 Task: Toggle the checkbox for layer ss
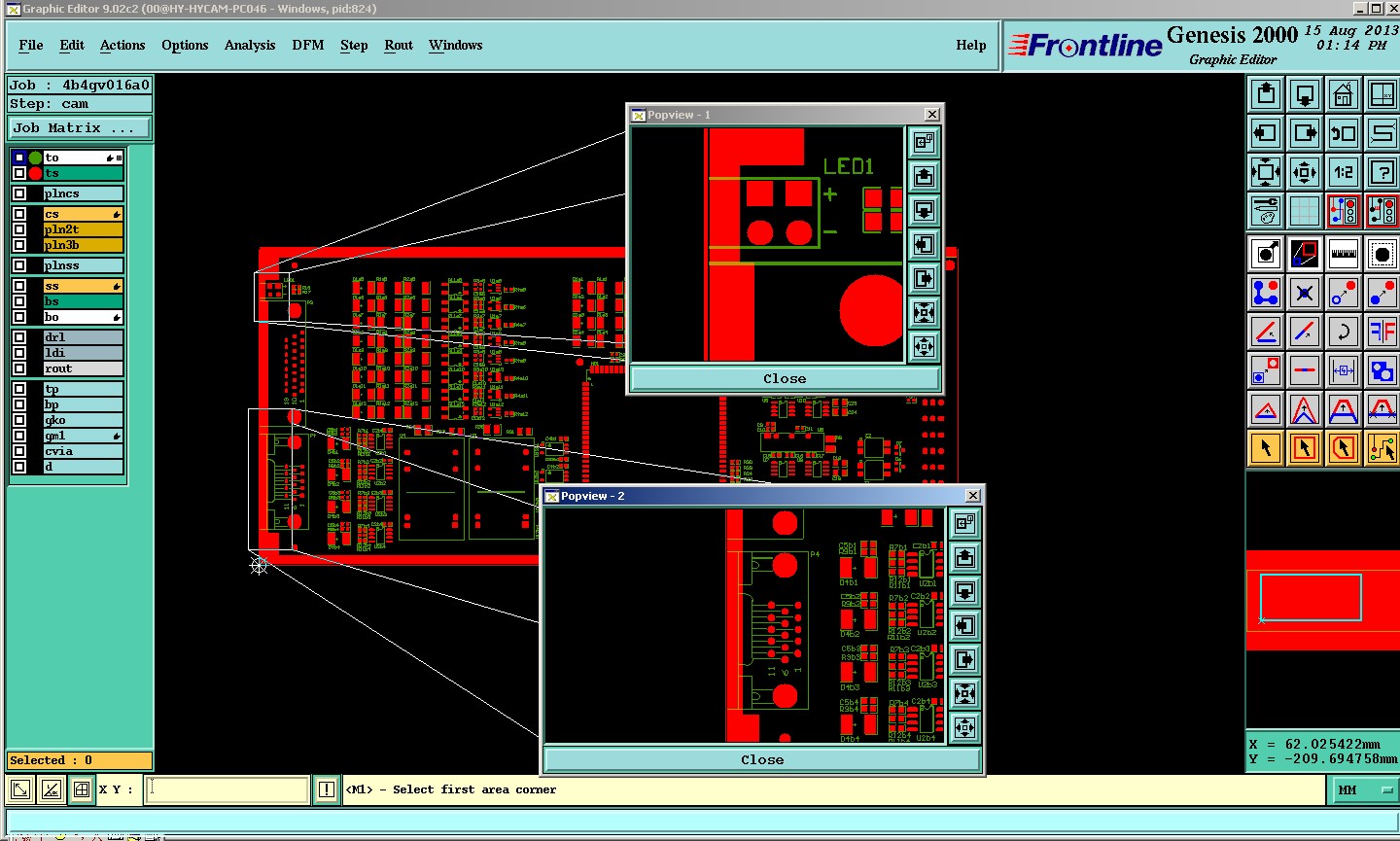pos(19,286)
